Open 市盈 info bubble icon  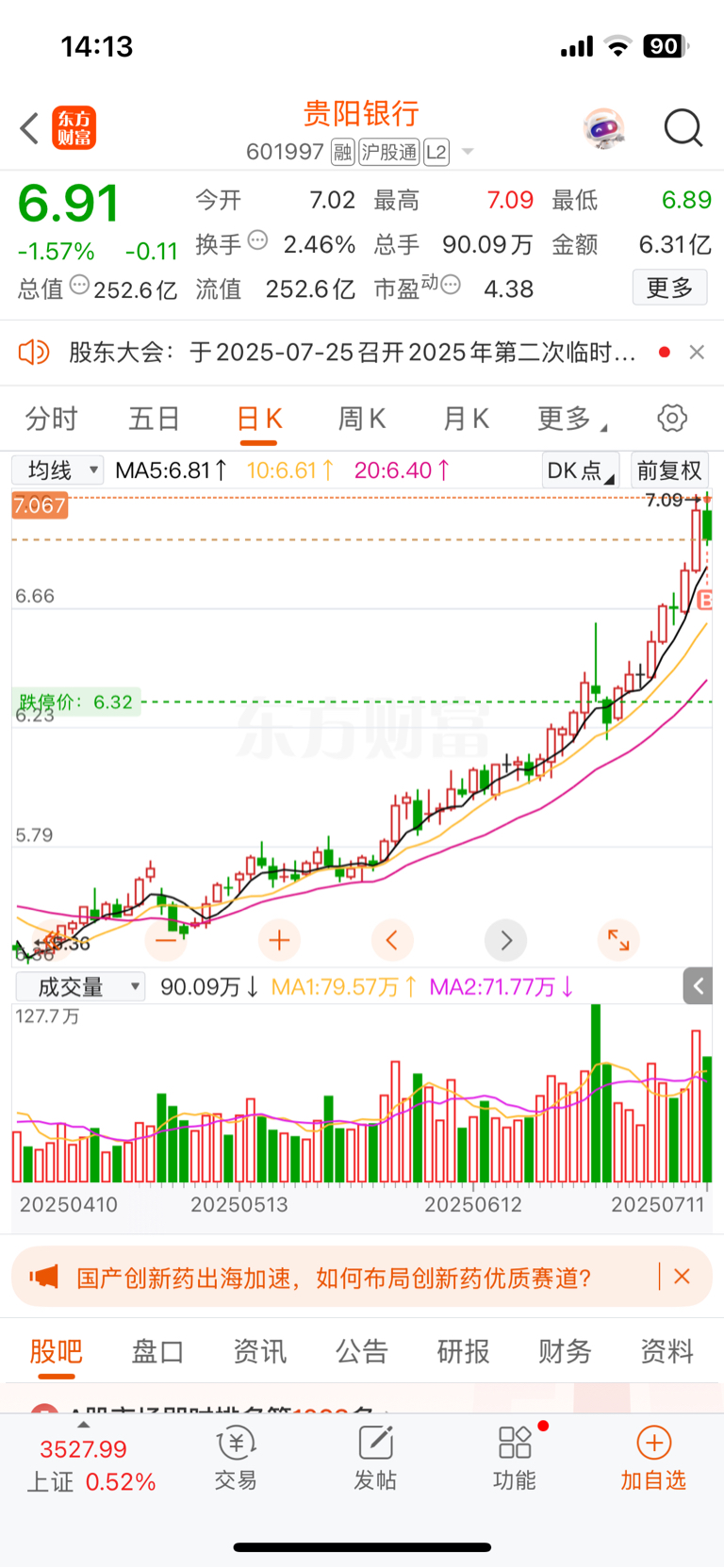(x=451, y=285)
